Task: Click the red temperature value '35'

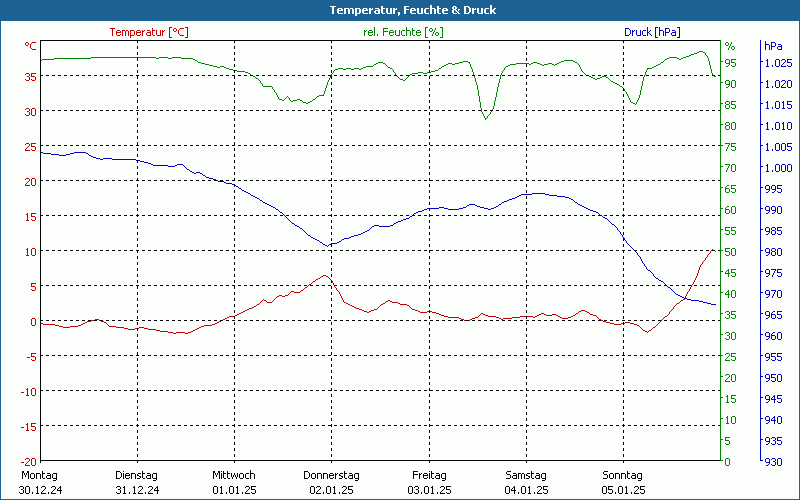Action: click(x=31, y=77)
